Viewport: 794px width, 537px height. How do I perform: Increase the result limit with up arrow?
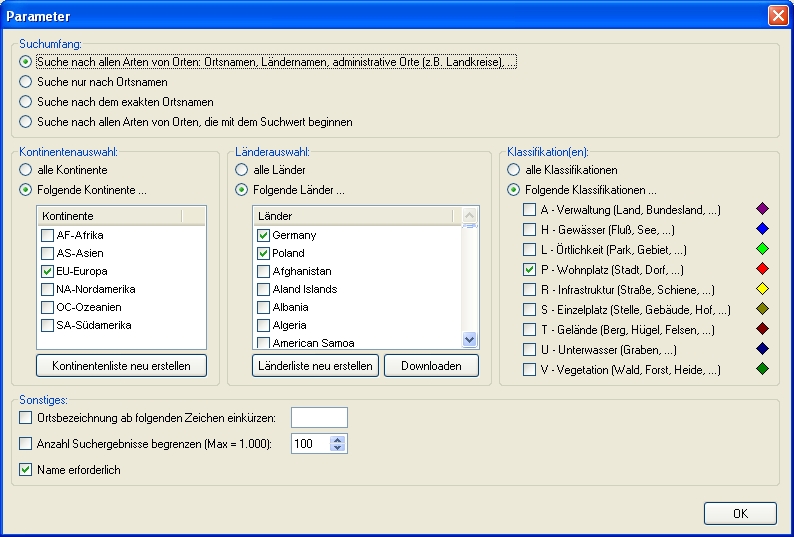click(x=338, y=439)
